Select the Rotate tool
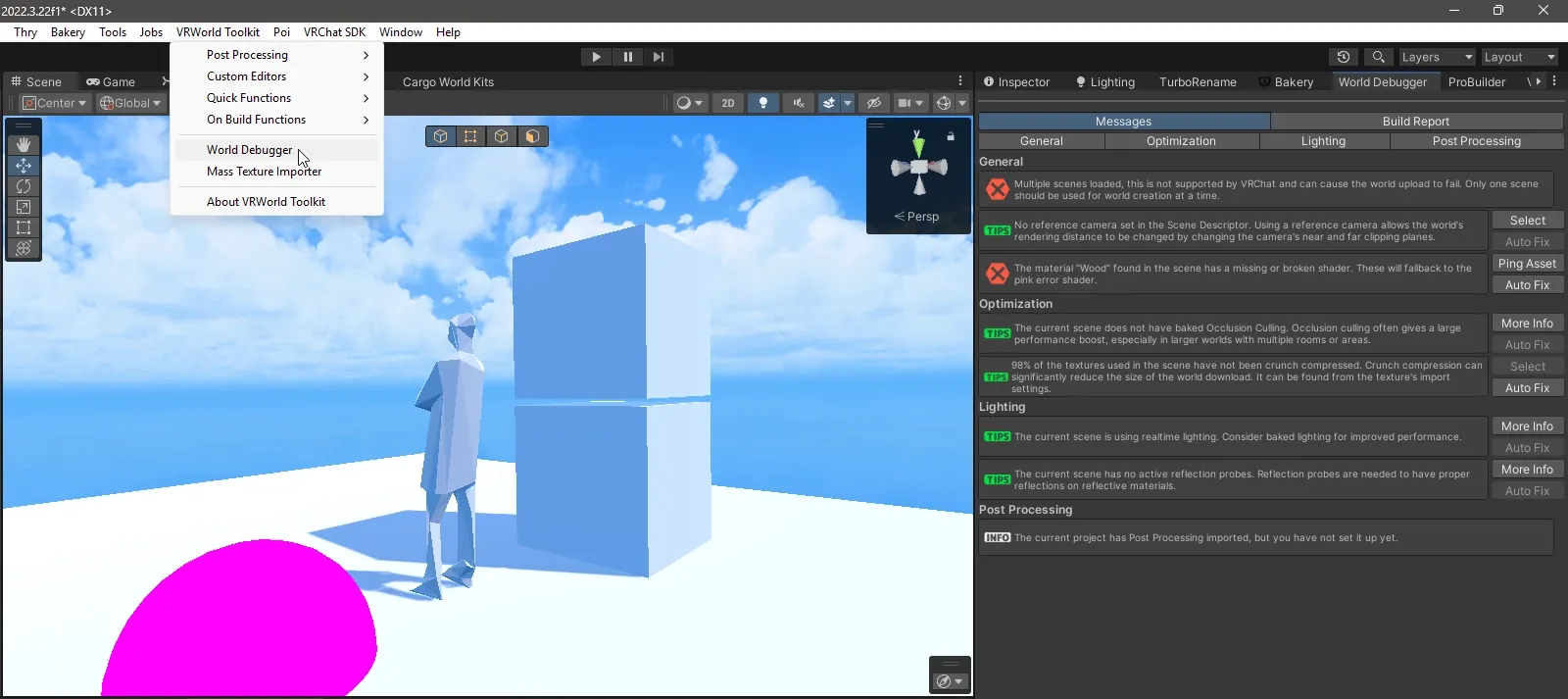 pyautogui.click(x=24, y=186)
